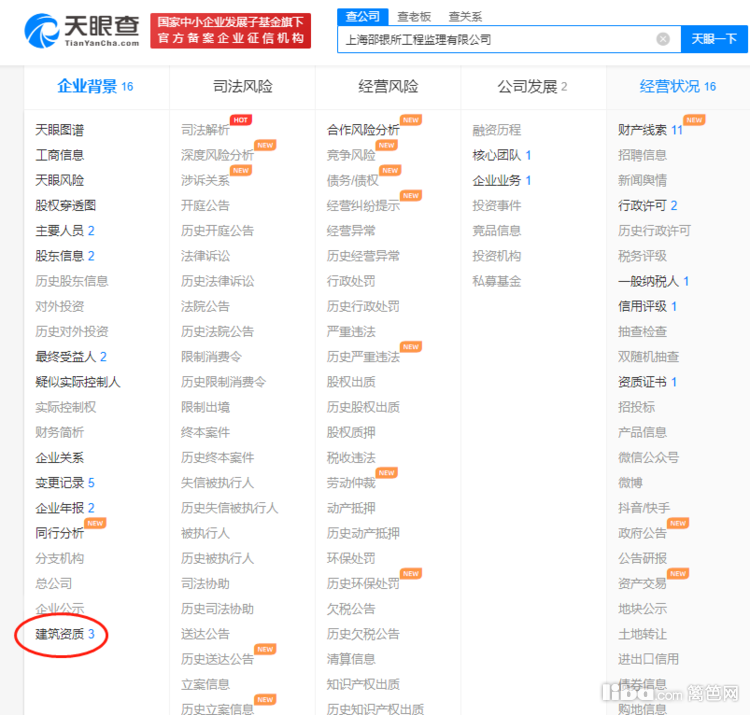Open the 经营风险 category header

click(388, 87)
